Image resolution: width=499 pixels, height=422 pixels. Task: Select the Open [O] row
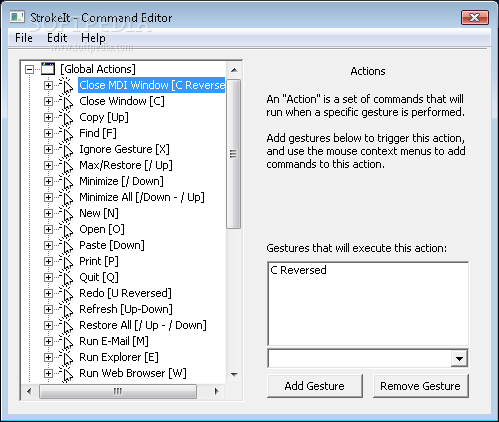pos(102,229)
